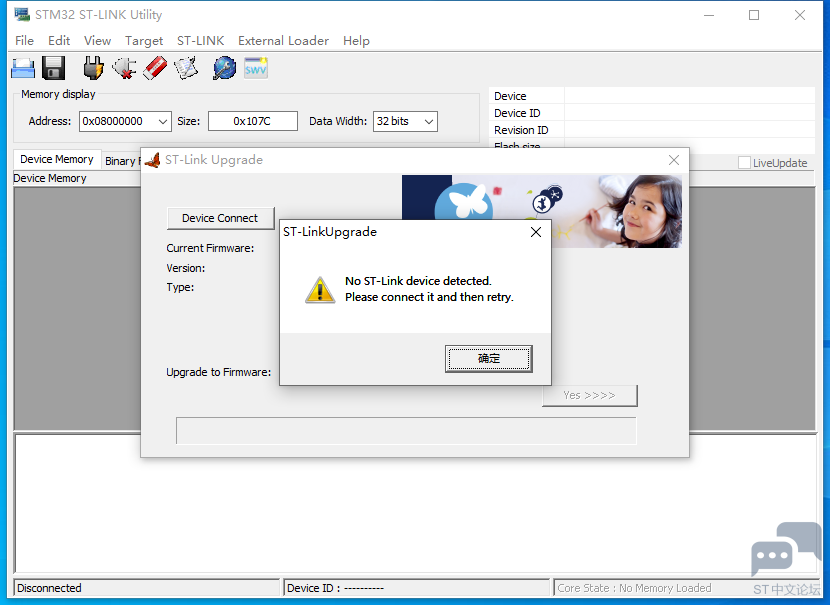Click the Yes >>>> button
830x605 pixels.
(x=590, y=395)
